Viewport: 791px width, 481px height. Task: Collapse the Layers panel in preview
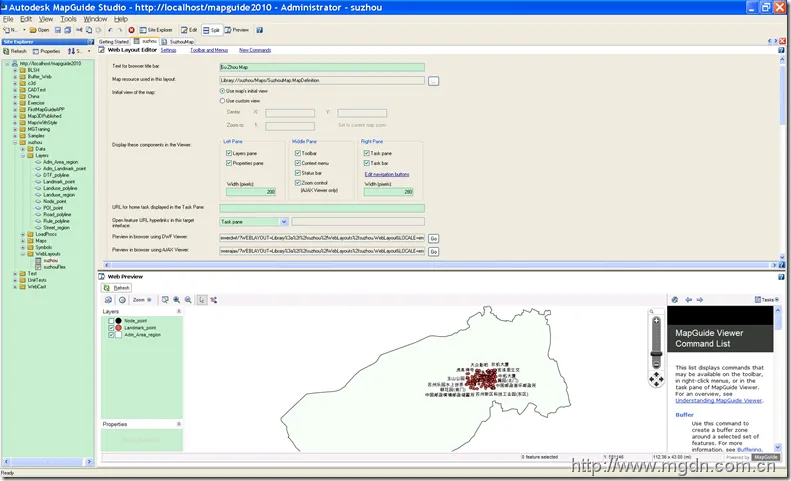point(179,311)
